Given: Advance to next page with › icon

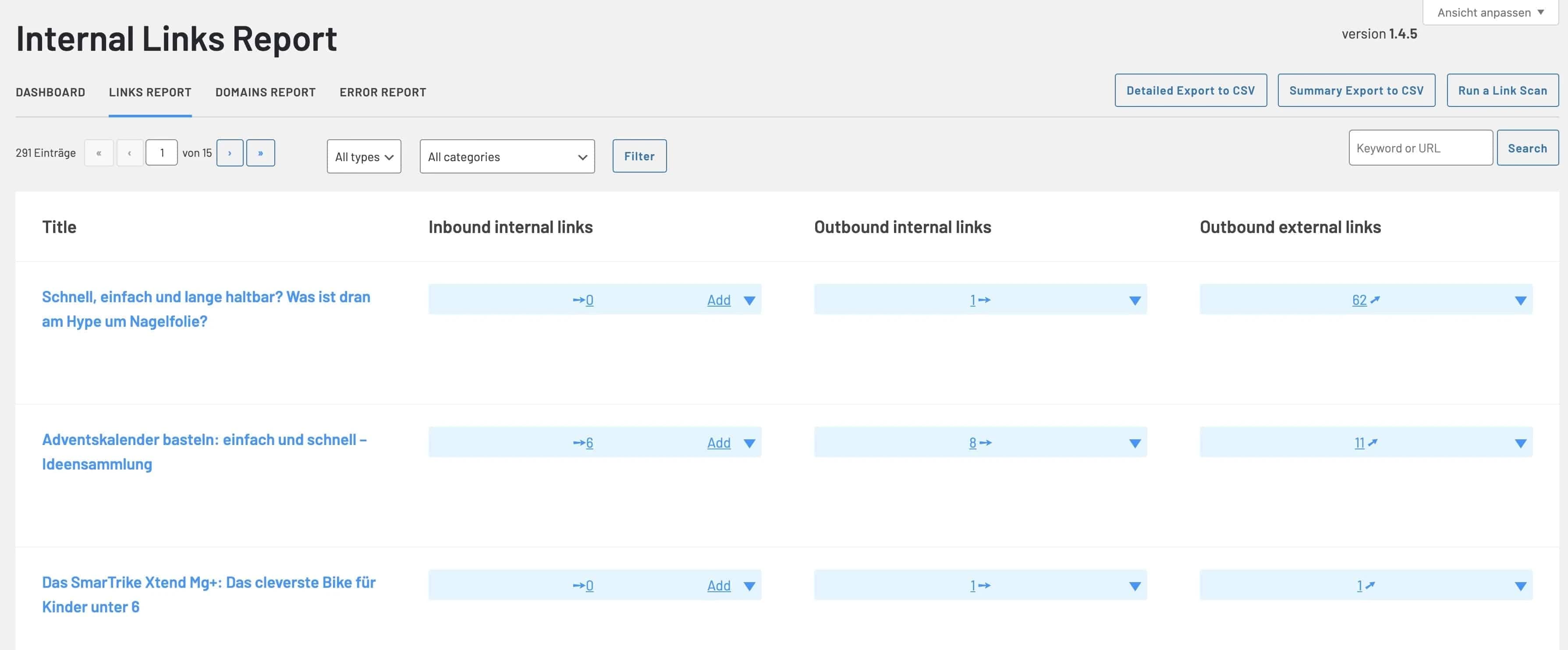Looking at the screenshot, I should coord(230,153).
